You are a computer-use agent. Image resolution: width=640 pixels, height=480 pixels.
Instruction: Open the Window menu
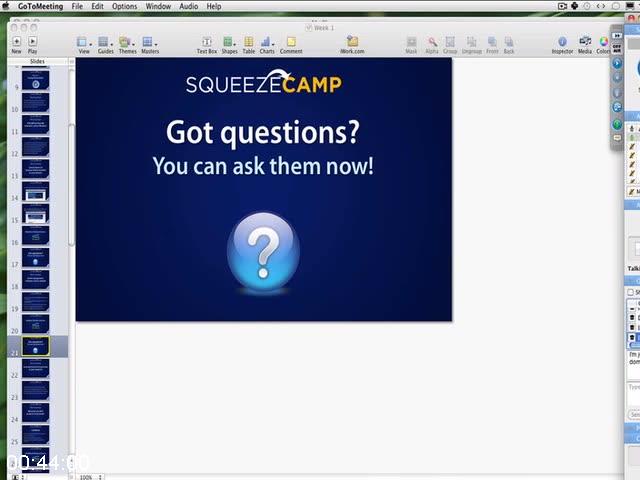(158, 6)
